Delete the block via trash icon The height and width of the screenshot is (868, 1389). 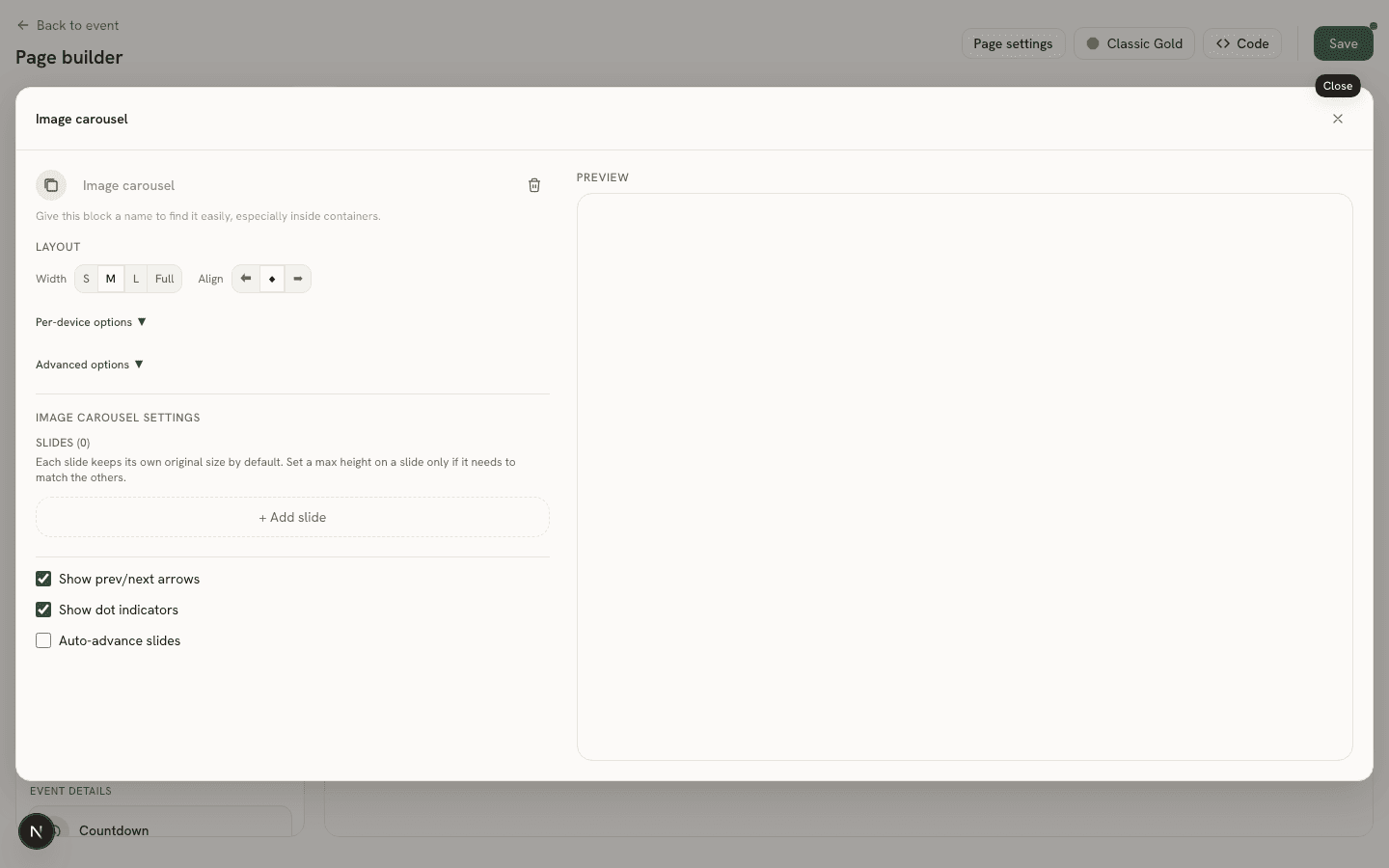click(x=534, y=185)
